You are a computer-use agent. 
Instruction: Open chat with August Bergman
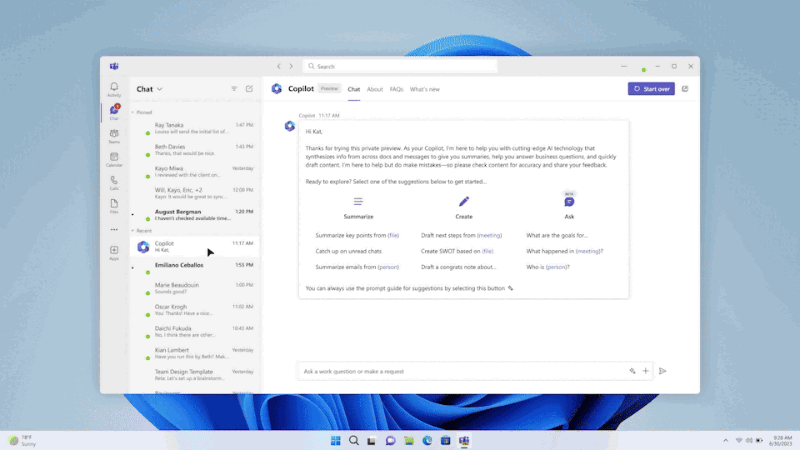point(195,215)
